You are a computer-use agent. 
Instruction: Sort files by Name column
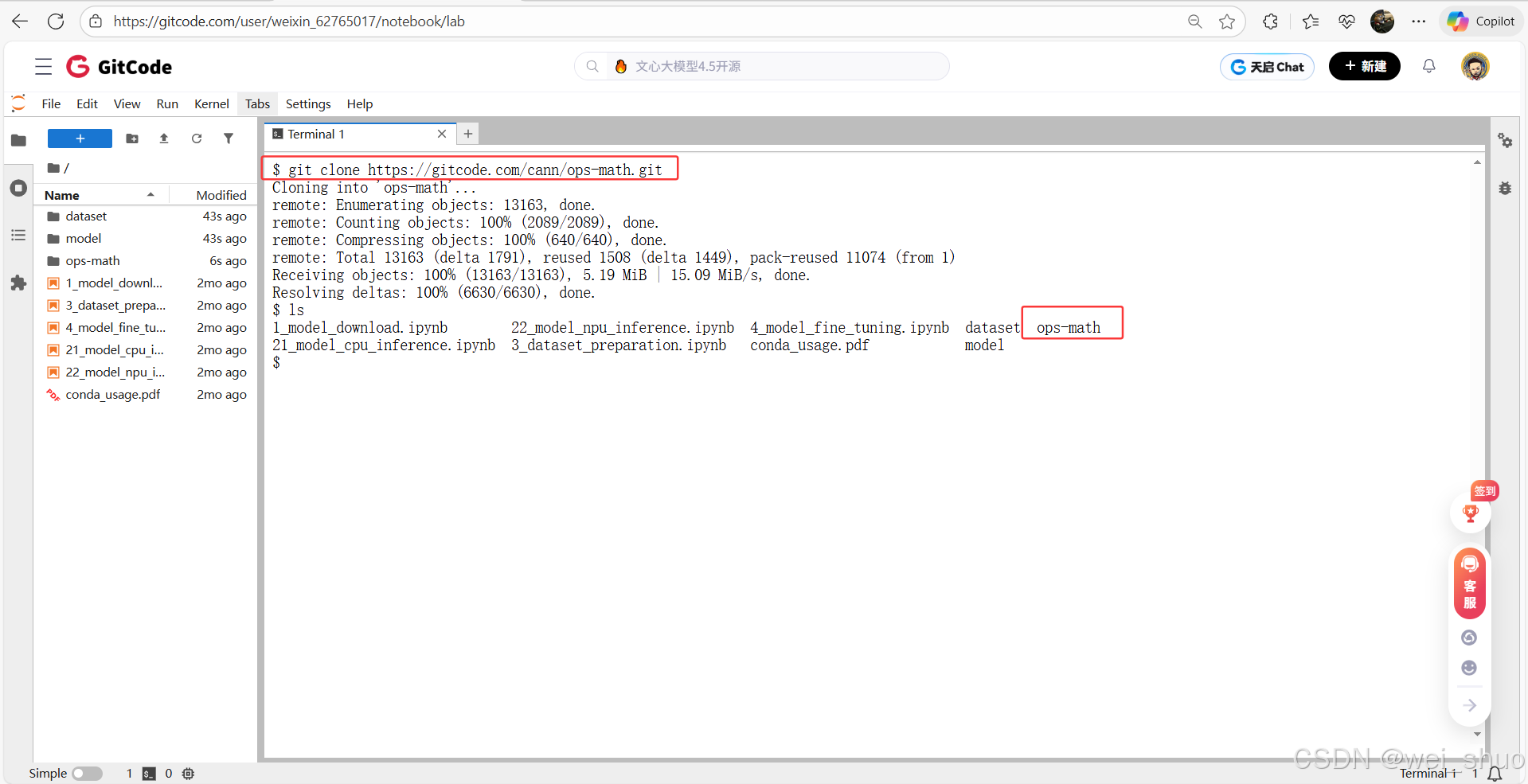pos(102,195)
